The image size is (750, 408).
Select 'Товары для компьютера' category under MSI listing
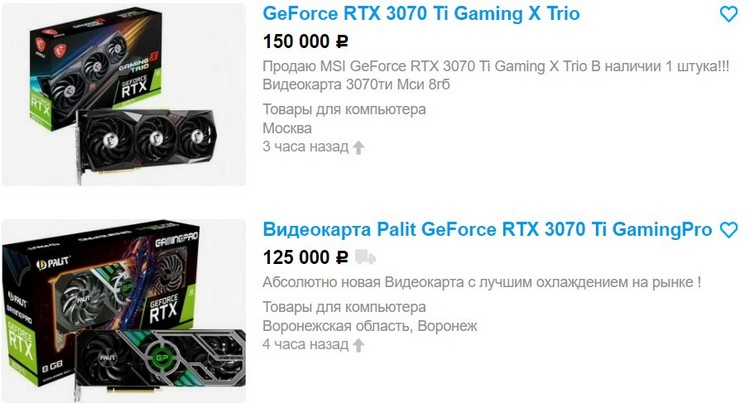click(x=344, y=109)
